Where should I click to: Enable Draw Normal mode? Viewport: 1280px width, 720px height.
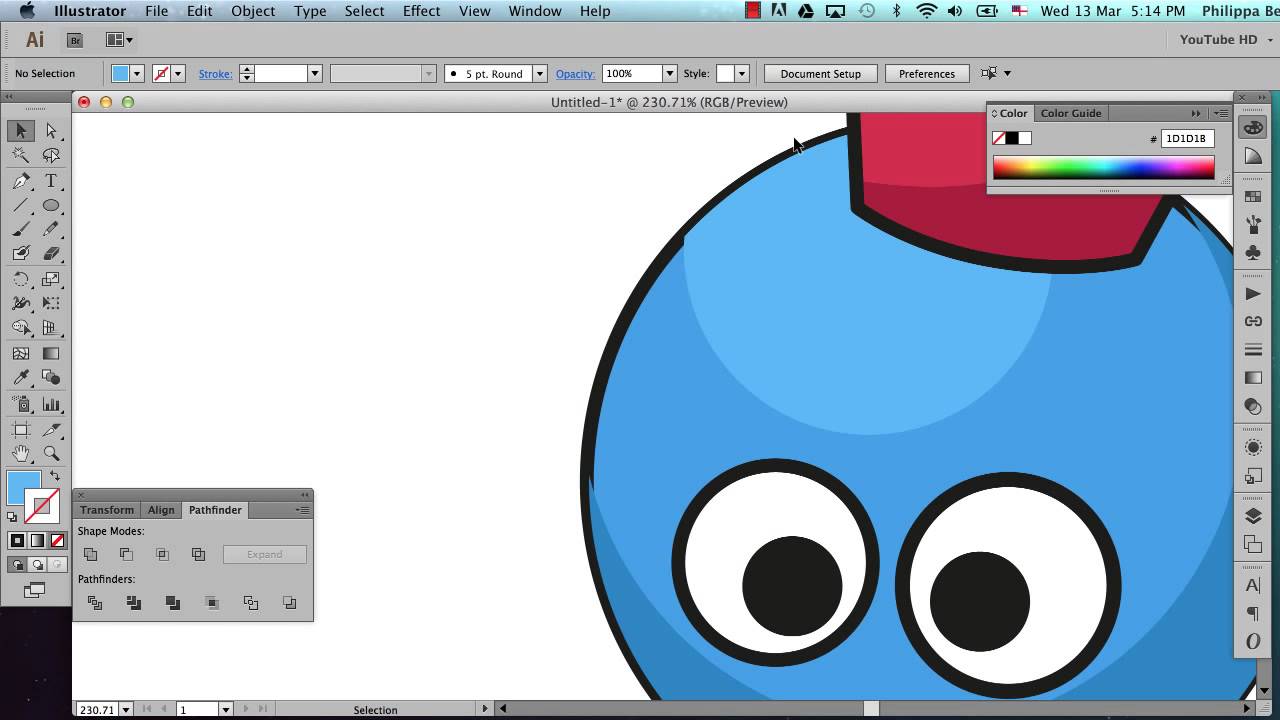[x=17, y=565]
